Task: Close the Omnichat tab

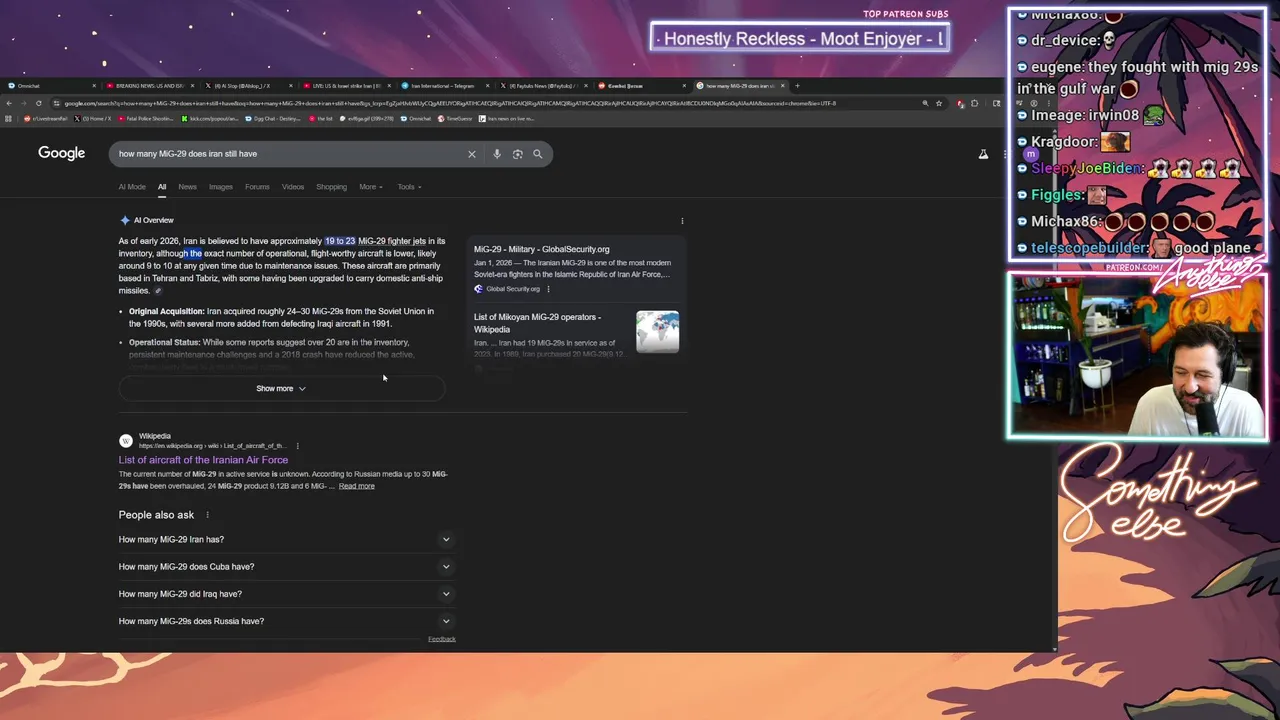Action: (94, 86)
